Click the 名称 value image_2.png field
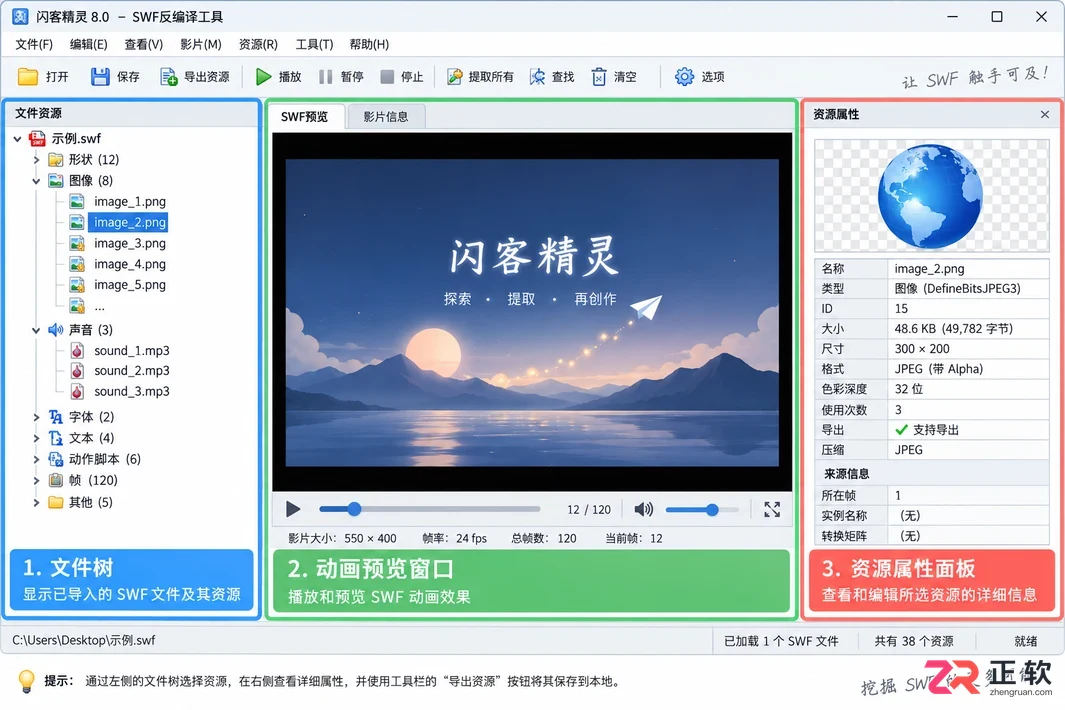The width and height of the screenshot is (1065, 710). click(x=969, y=268)
